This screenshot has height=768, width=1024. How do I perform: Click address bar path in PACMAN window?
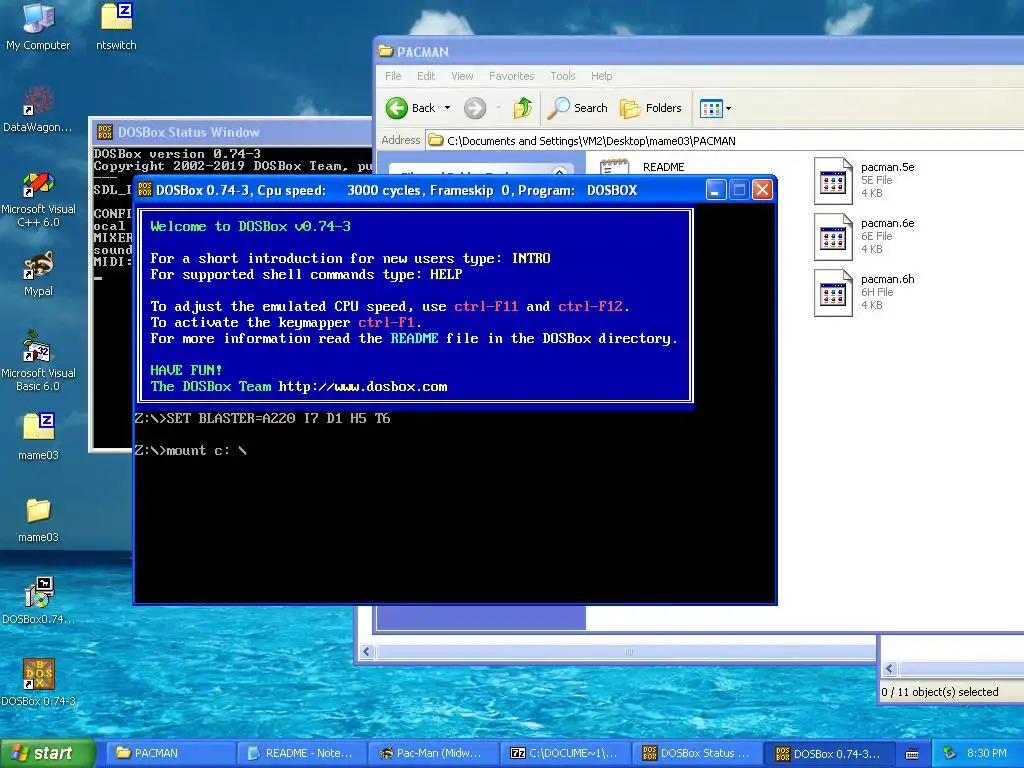tap(591, 140)
